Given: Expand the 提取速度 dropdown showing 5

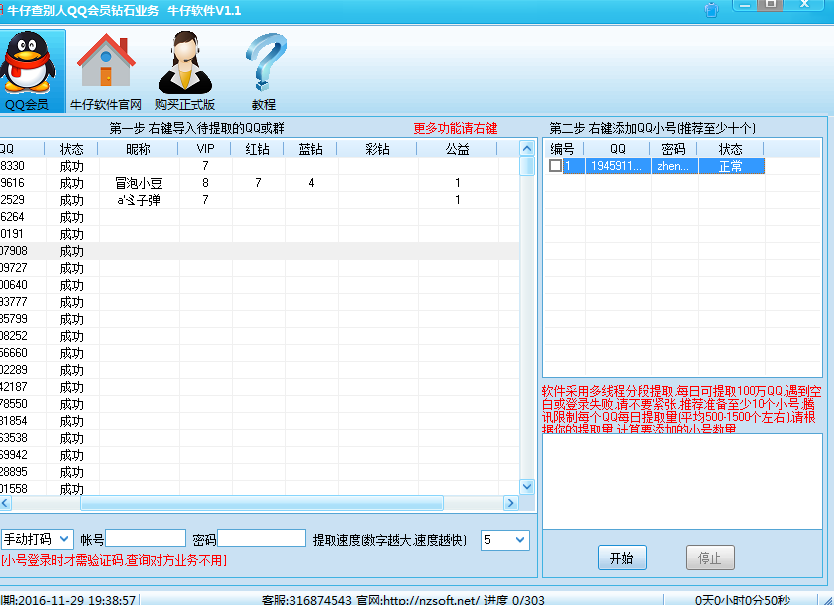Looking at the screenshot, I should tap(505, 540).
